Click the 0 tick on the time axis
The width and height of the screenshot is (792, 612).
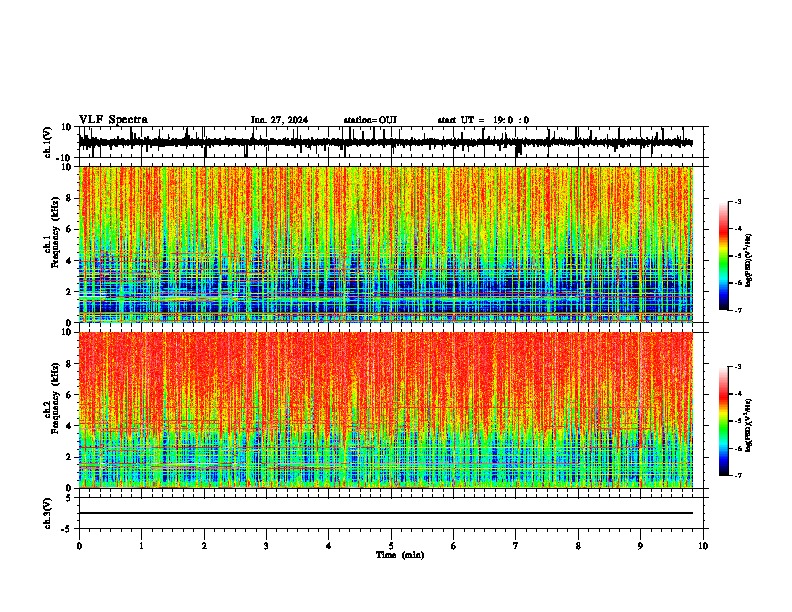click(x=79, y=546)
